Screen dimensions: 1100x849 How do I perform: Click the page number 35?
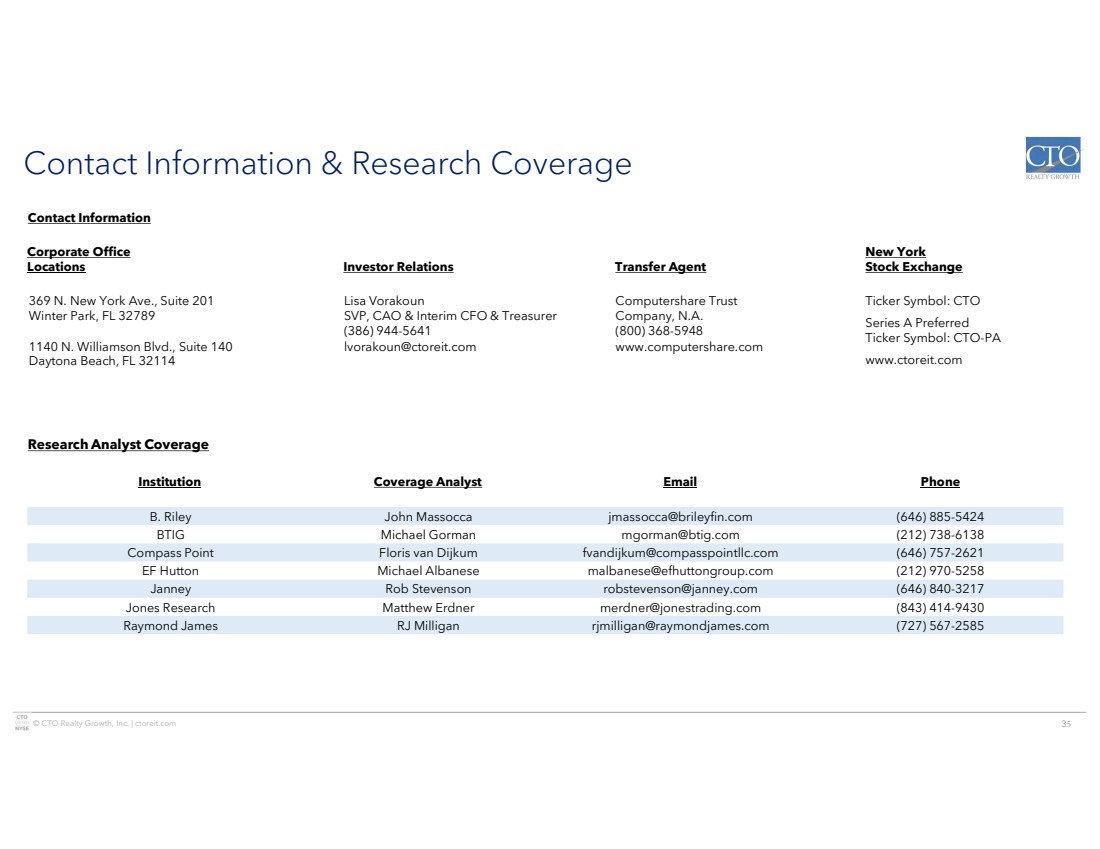(1066, 723)
